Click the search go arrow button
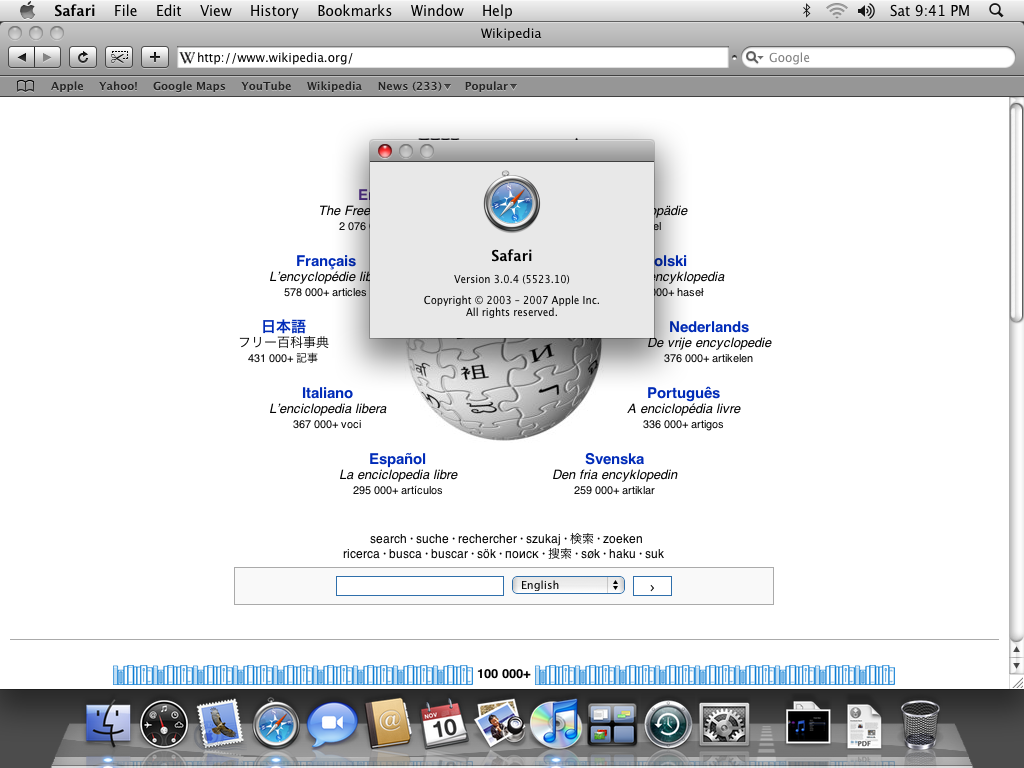 coord(652,585)
